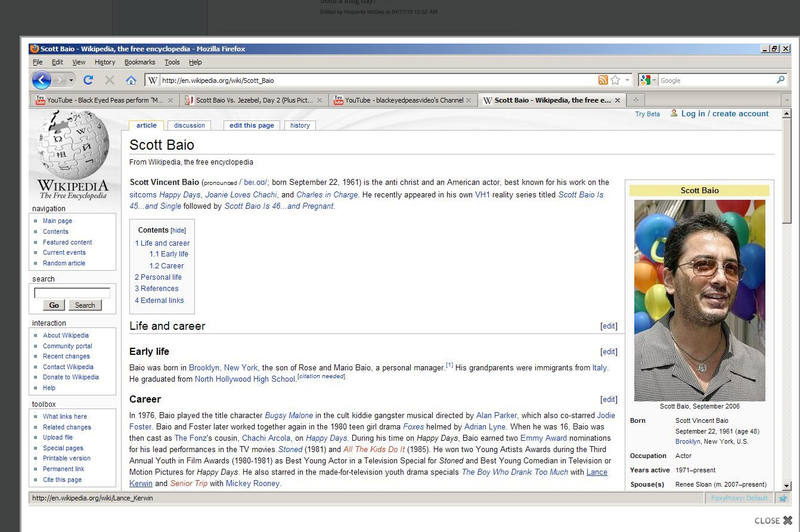Open Printable version link
Viewport: 800px width, 532px height.
(66, 458)
